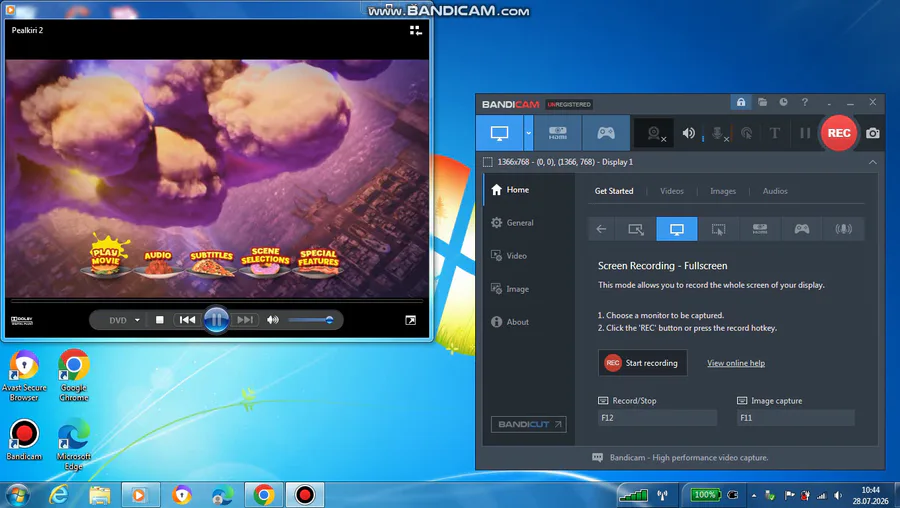Click the big red REC button
The image size is (900, 508).
click(839, 133)
